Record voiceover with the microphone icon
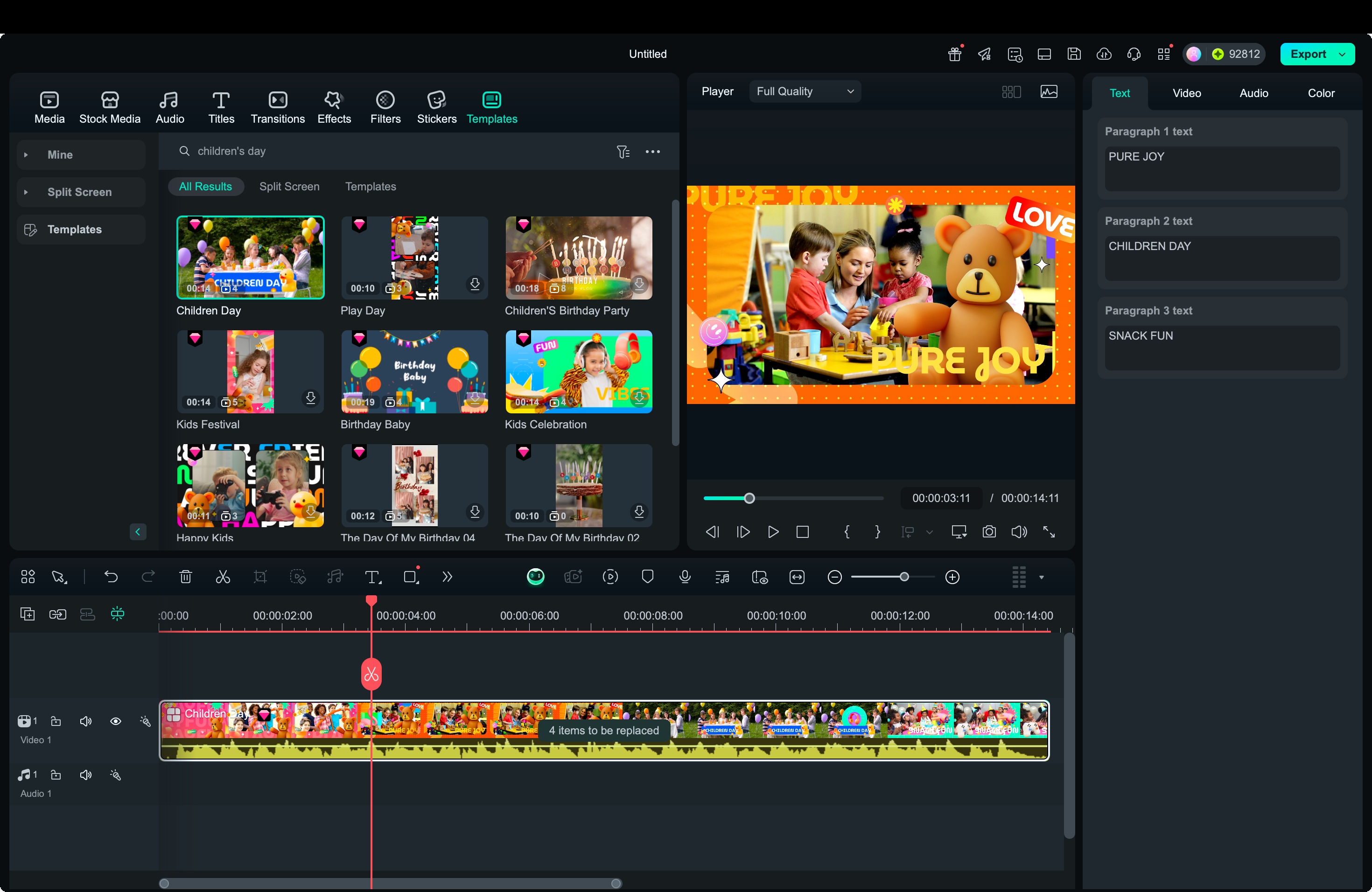The width and height of the screenshot is (1372, 892). [x=684, y=577]
